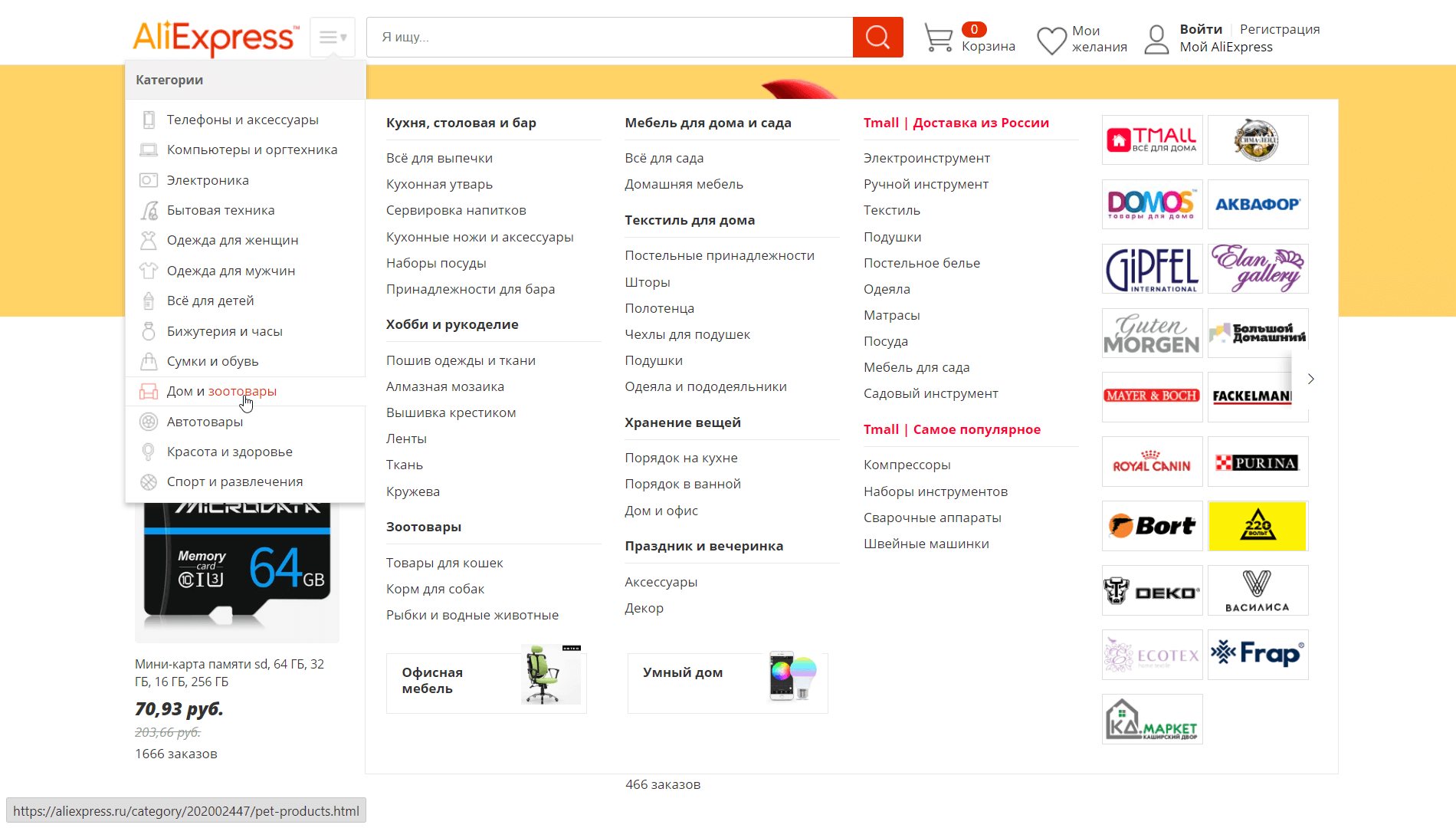Open the Василиса brand logo
This screenshot has width=1456, height=828.
(x=1258, y=590)
